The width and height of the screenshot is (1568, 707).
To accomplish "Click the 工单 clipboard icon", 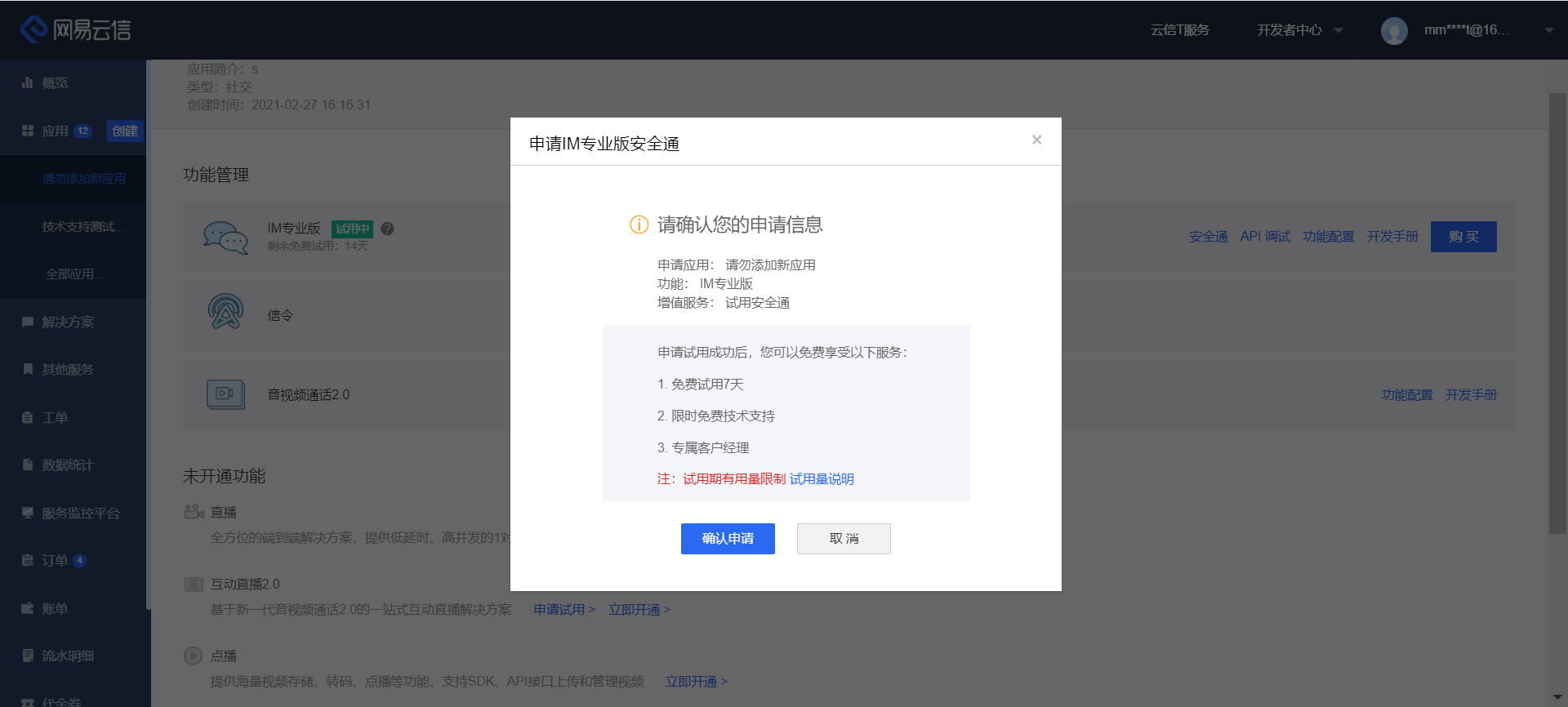I will [27, 417].
